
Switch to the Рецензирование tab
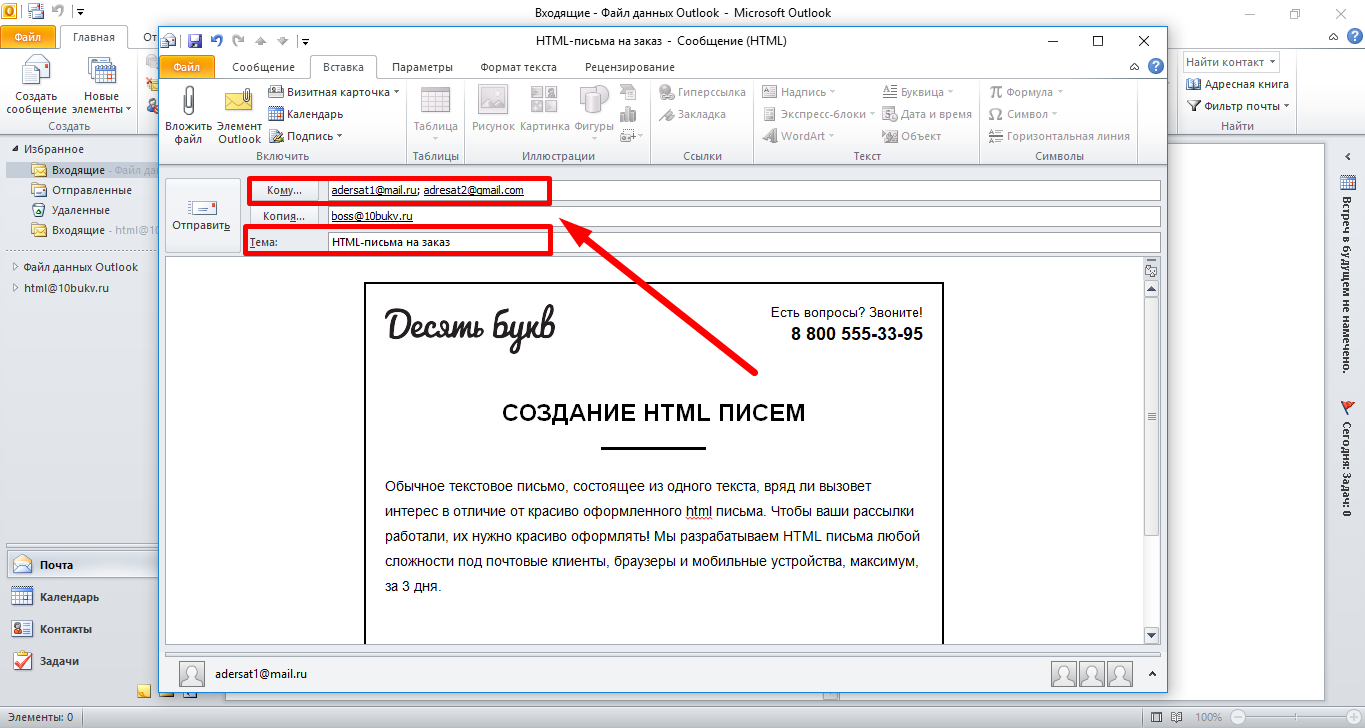(629, 67)
